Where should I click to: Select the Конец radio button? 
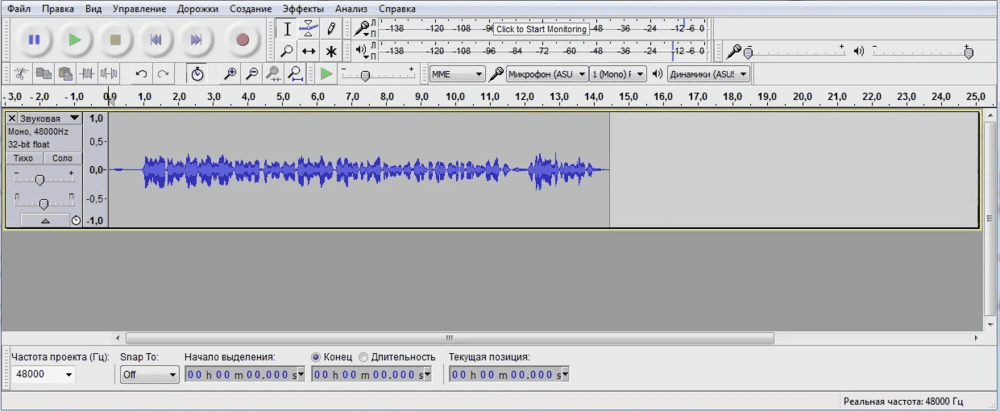pos(316,357)
